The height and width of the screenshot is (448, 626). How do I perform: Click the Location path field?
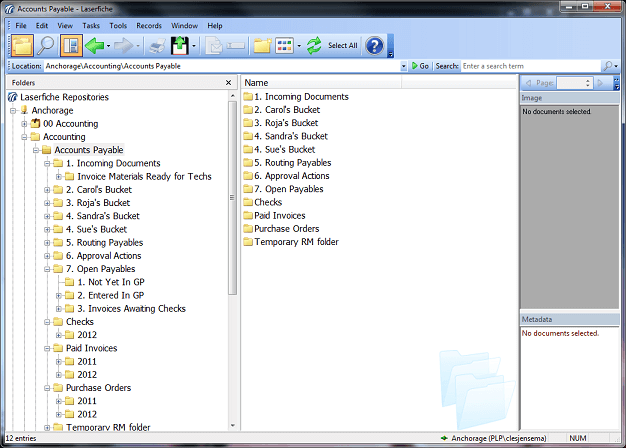pos(222,66)
